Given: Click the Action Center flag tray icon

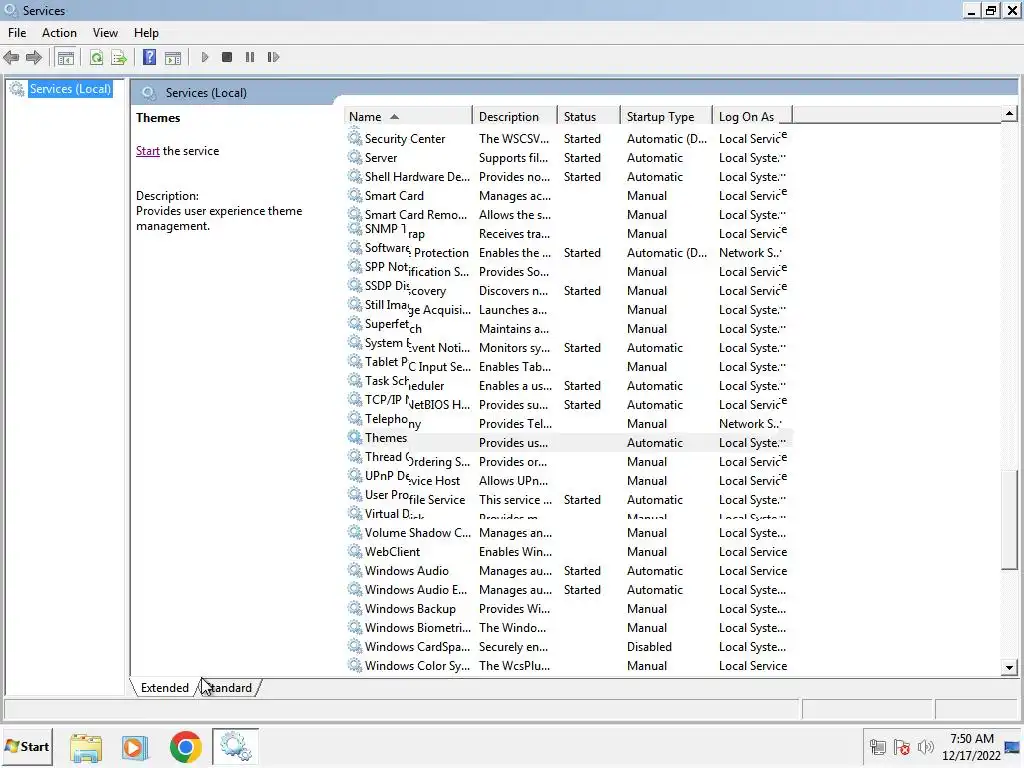Looking at the screenshot, I should pyautogui.click(x=902, y=747).
